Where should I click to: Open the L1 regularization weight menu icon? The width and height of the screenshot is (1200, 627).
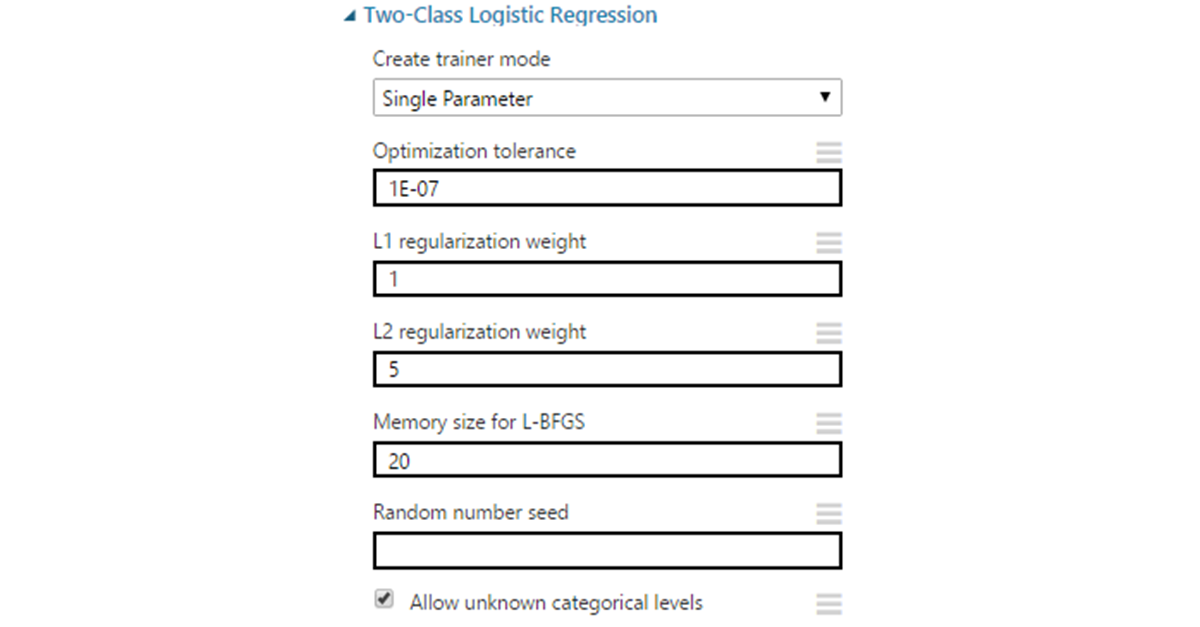[x=829, y=242]
